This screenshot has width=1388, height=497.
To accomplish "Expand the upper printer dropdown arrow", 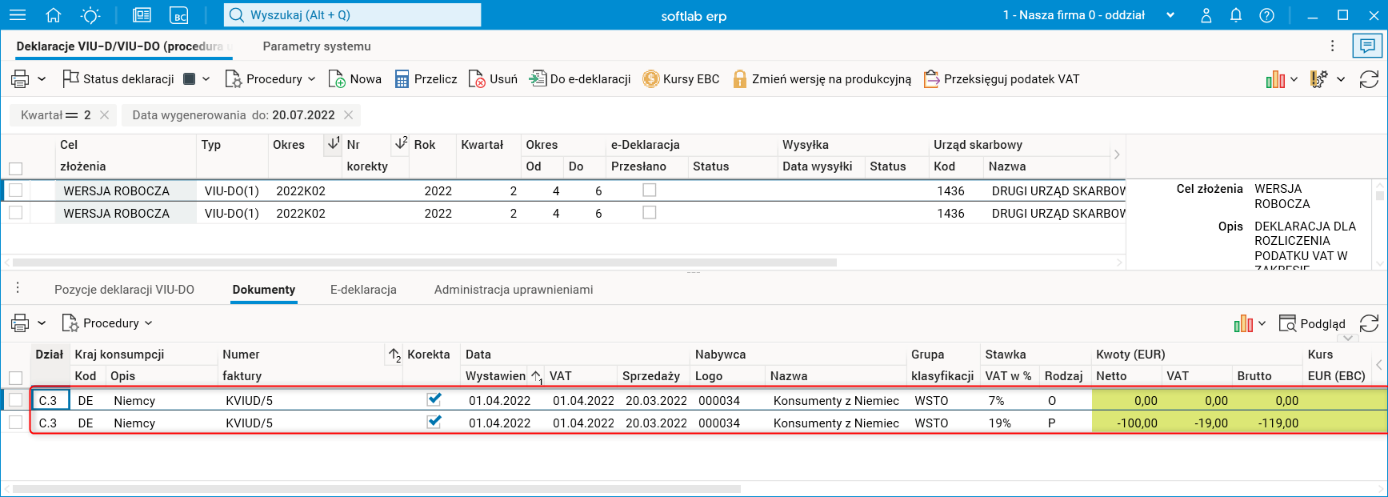I will (42, 79).
